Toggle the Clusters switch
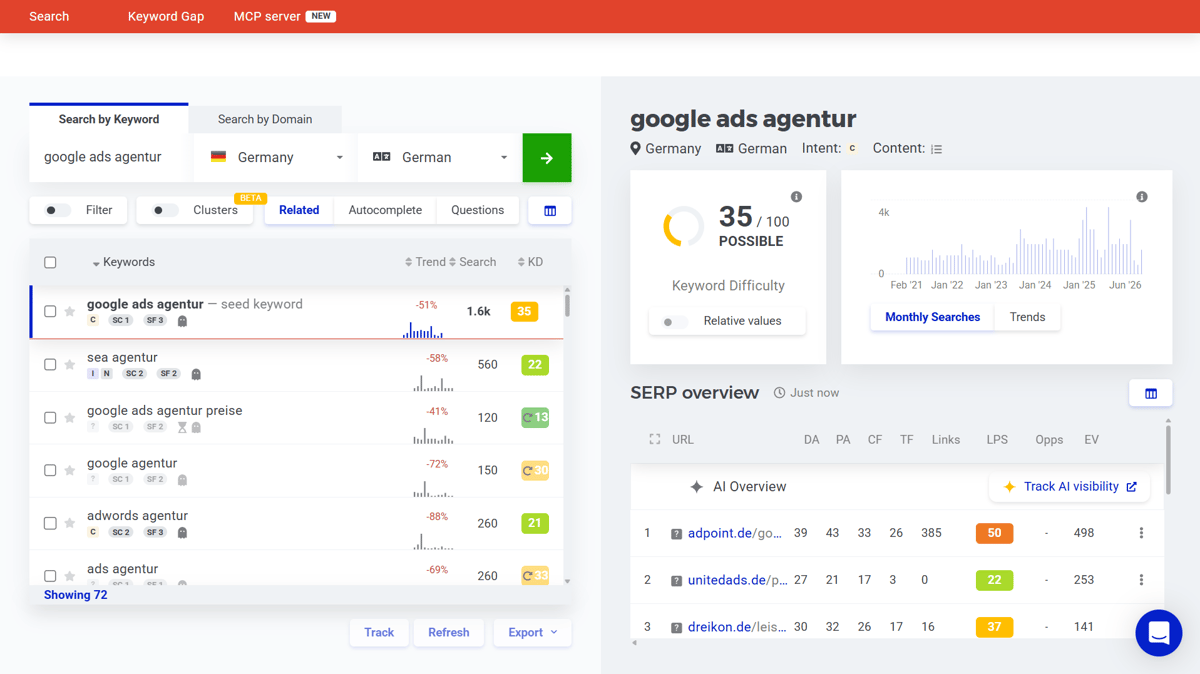 tap(165, 211)
